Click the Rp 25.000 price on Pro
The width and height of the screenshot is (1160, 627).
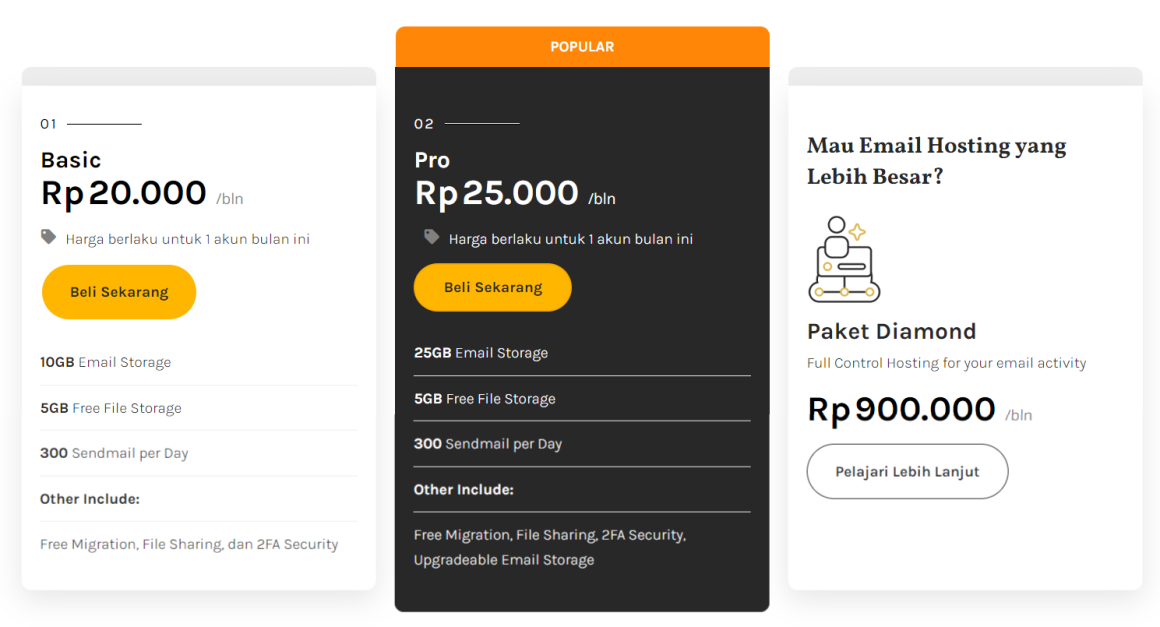click(495, 193)
